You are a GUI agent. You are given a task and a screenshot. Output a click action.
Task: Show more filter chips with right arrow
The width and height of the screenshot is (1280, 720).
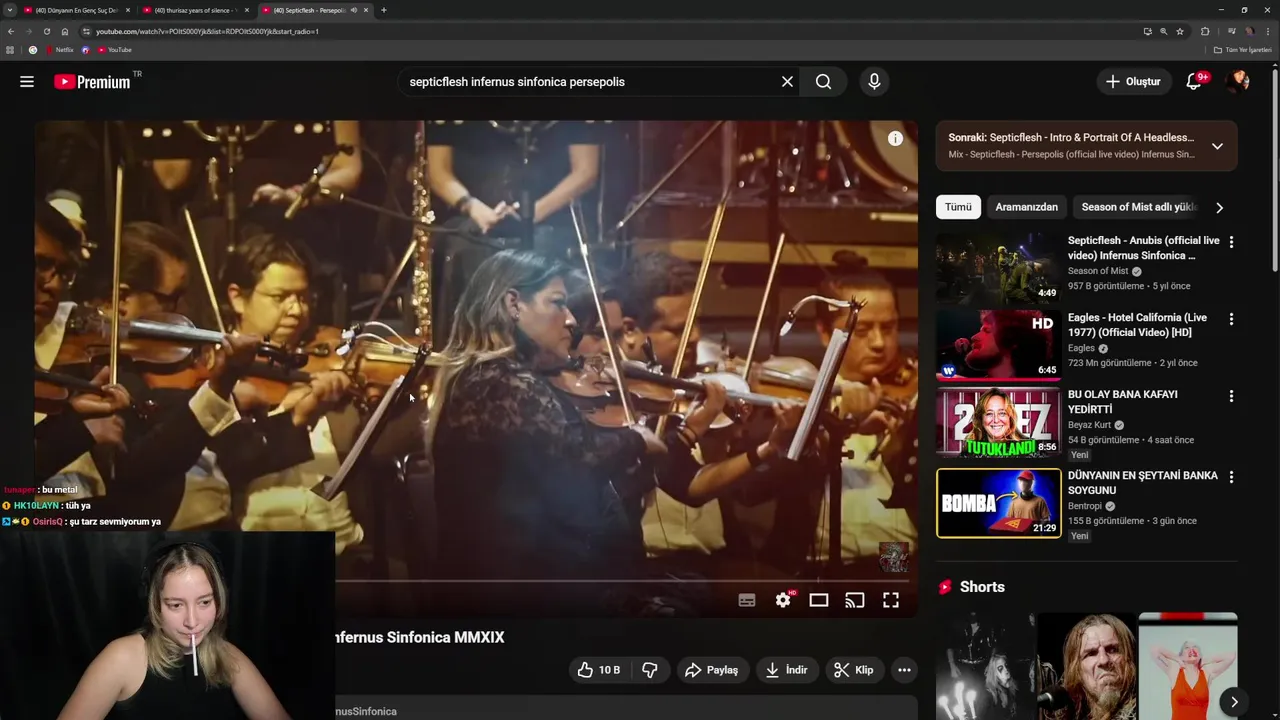click(x=1219, y=208)
